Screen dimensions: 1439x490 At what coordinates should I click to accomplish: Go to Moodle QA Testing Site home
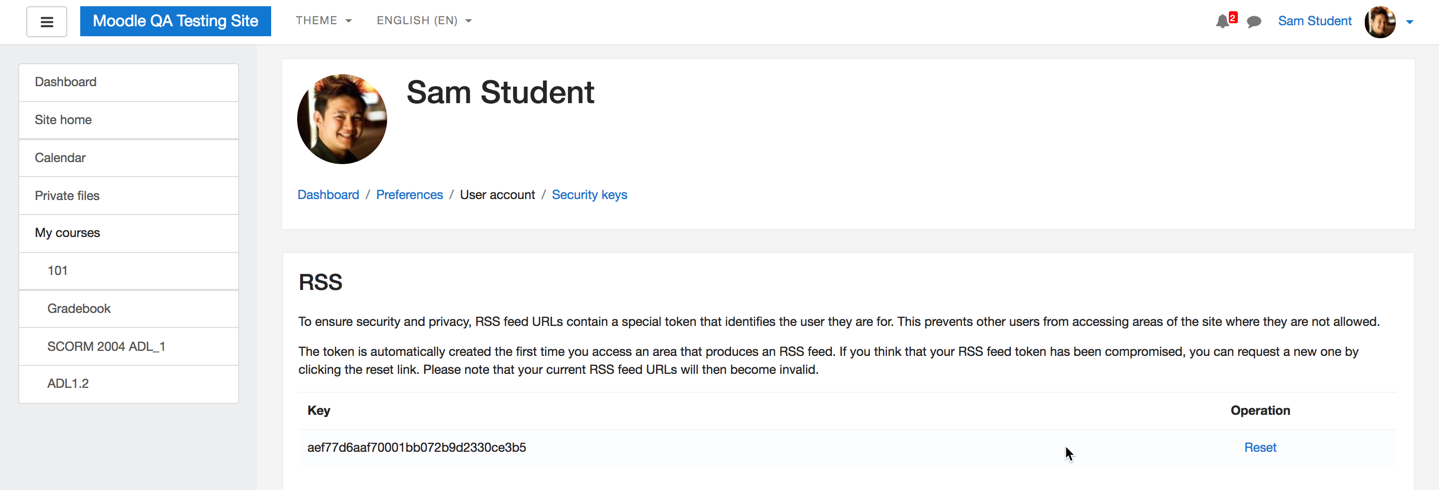point(175,21)
